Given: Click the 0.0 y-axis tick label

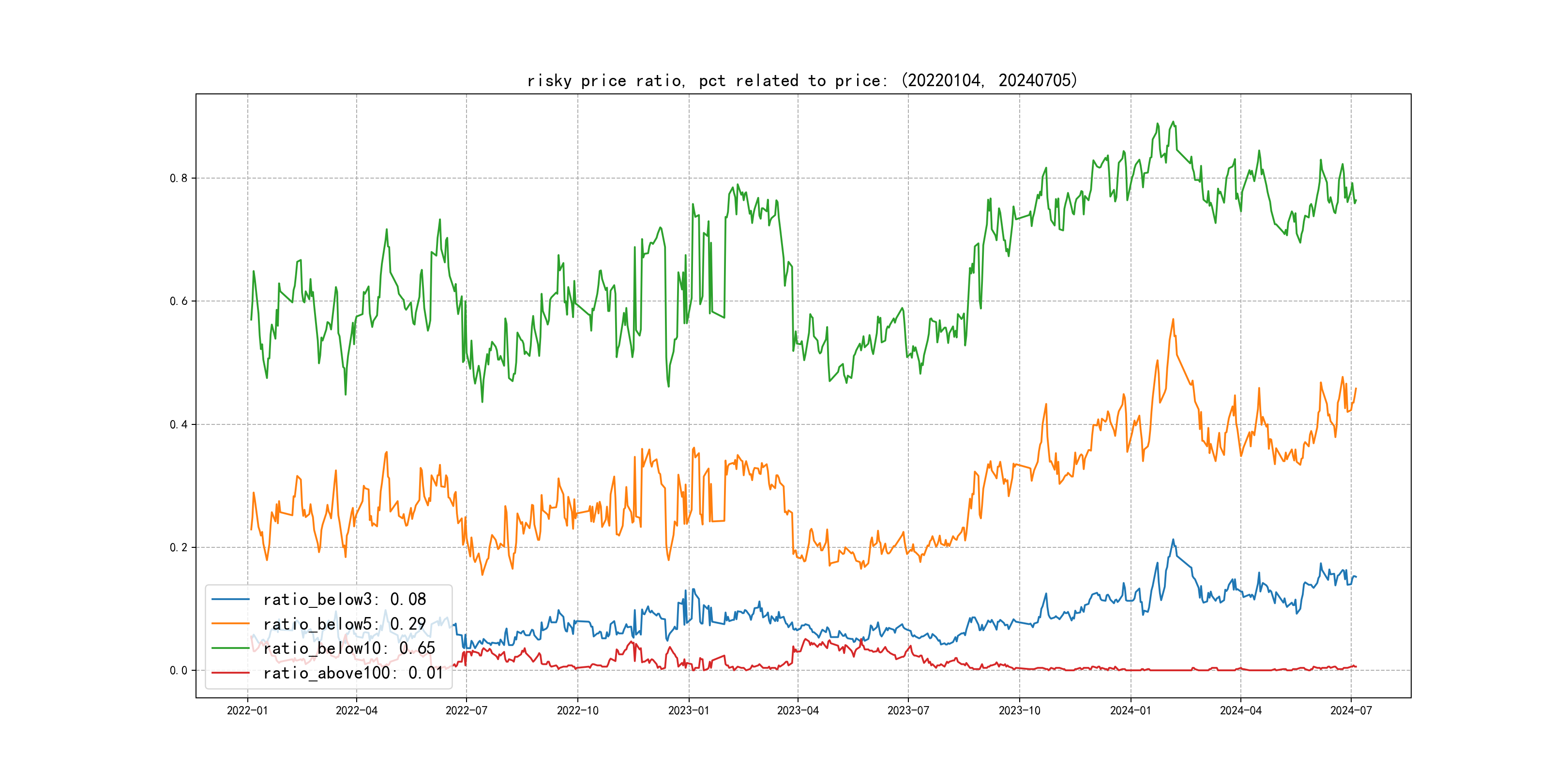Looking at the screenshot, I should 179,670.
